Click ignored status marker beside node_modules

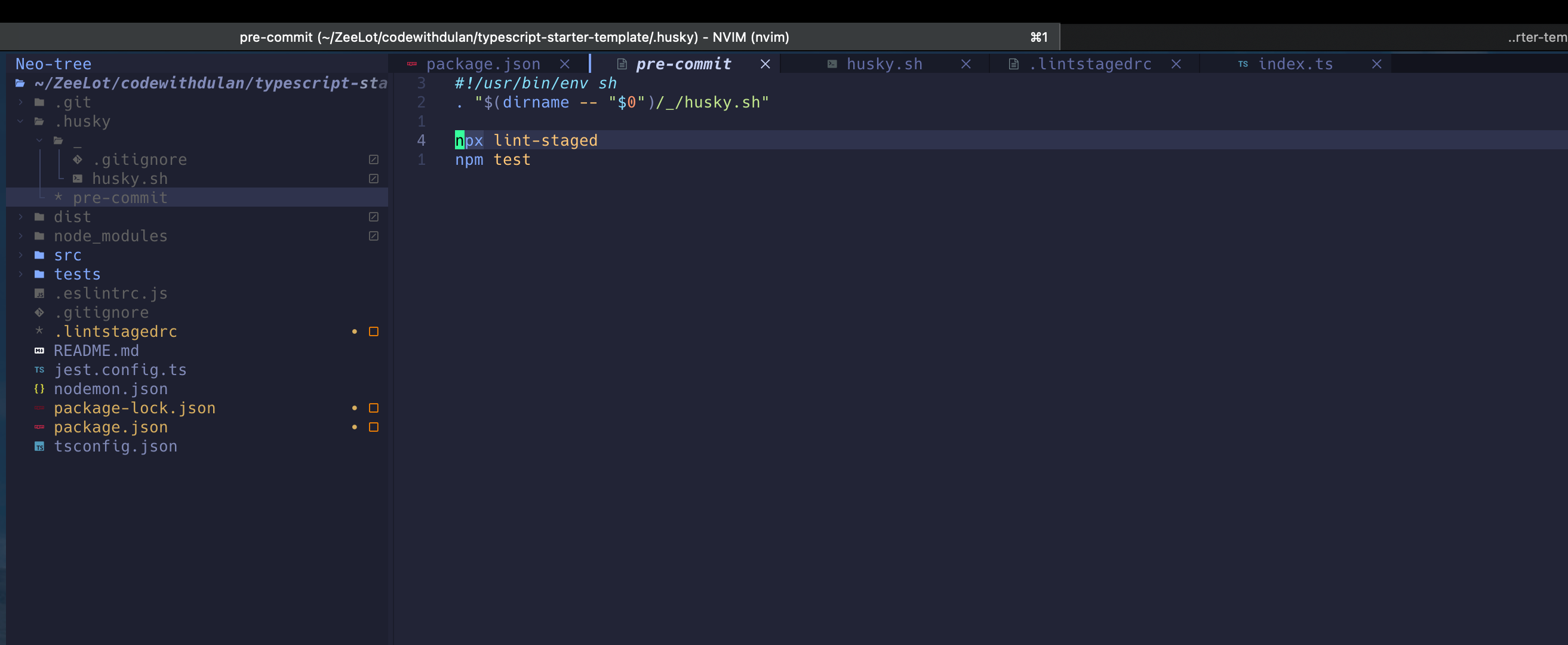point(374,236)
